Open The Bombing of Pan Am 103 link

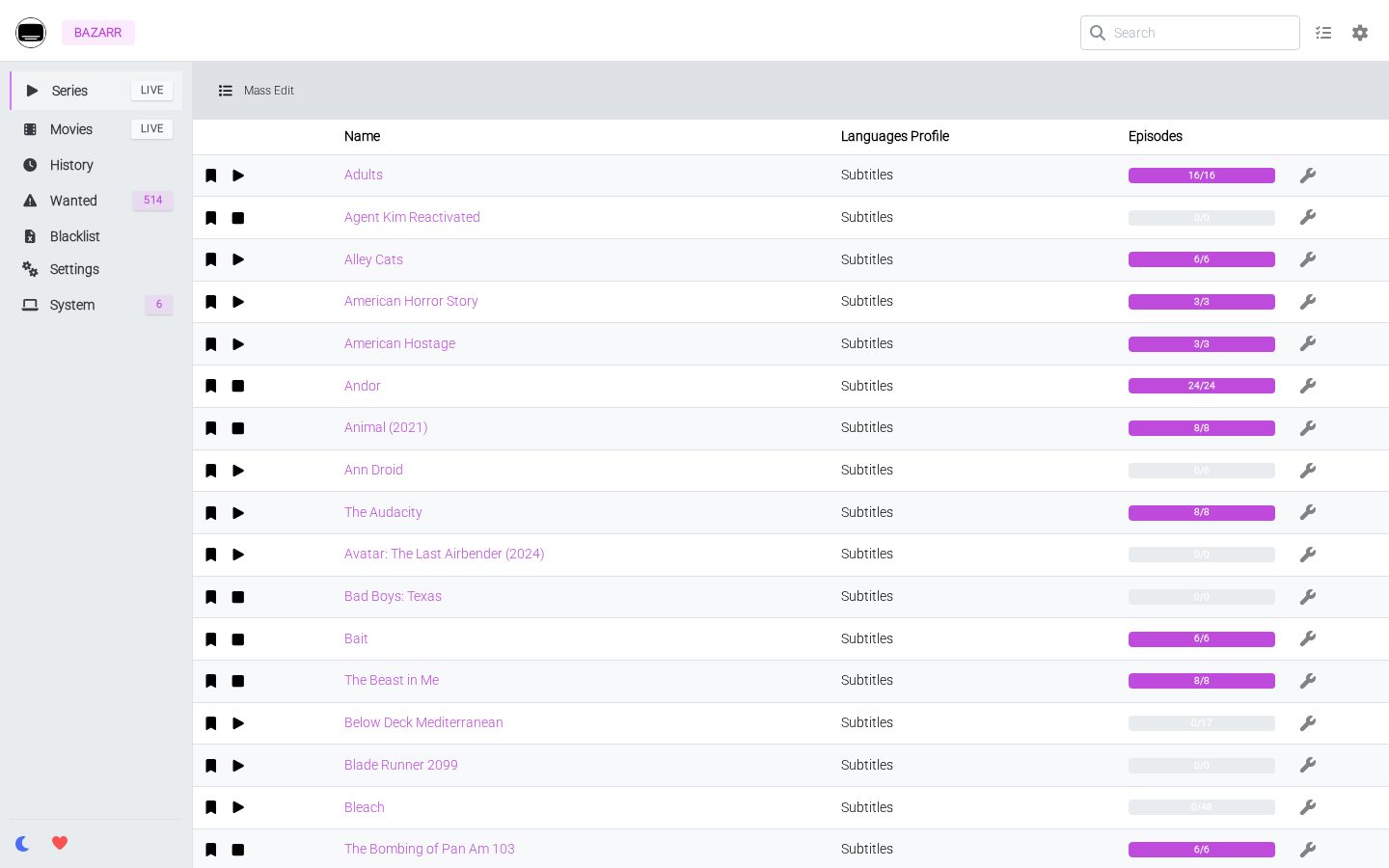(x=429, y=849)
